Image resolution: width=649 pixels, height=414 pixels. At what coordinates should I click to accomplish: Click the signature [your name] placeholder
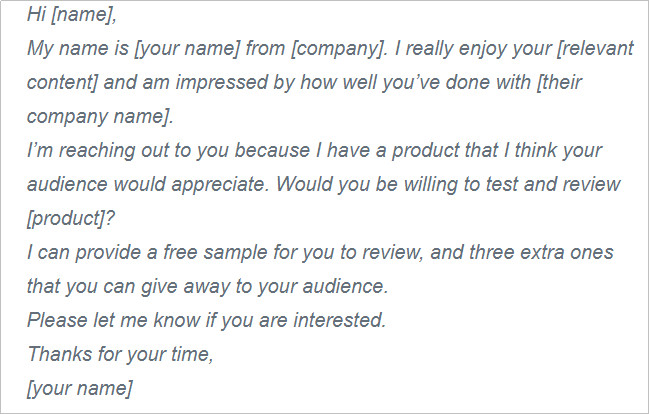point(80,388)
